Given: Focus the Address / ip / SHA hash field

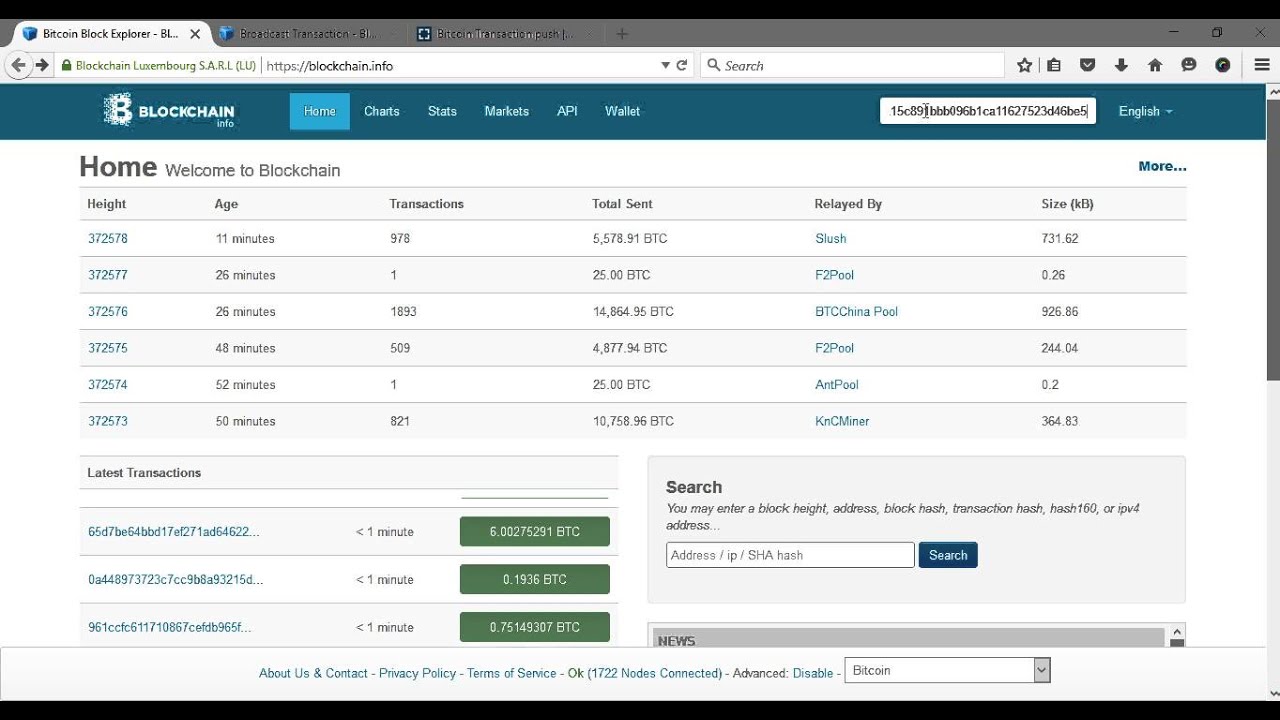Looking at the screenshot, I should pos(790,555).
